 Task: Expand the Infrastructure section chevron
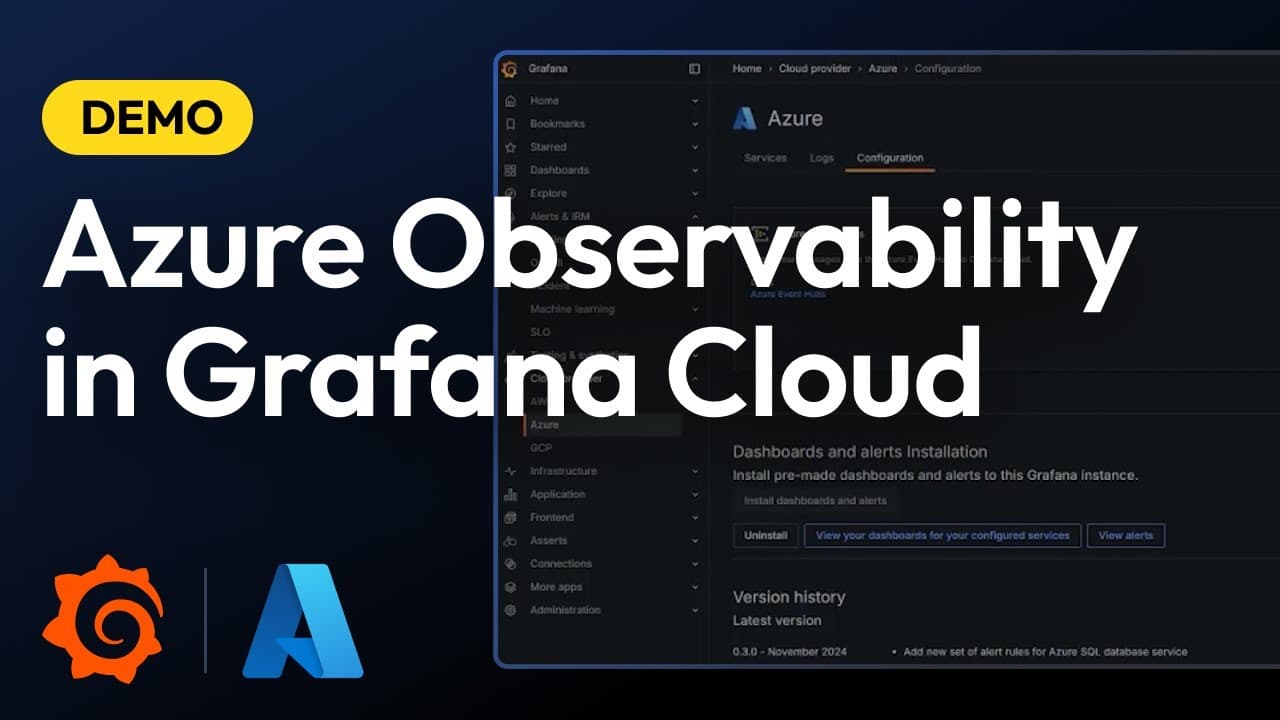coord(695,471)
